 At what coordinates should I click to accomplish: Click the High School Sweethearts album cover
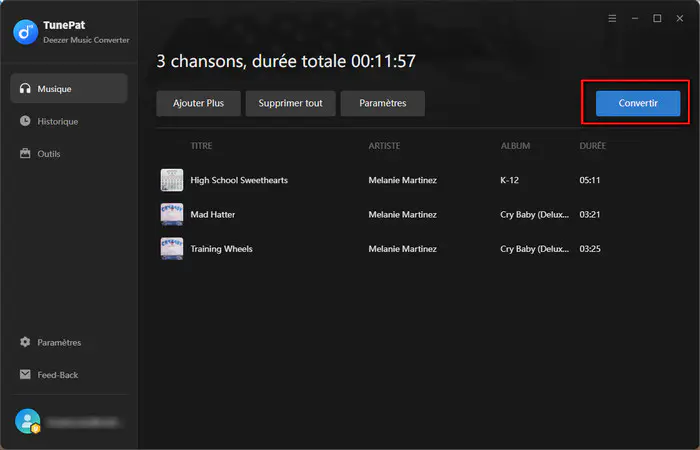[x=172, y=180]
